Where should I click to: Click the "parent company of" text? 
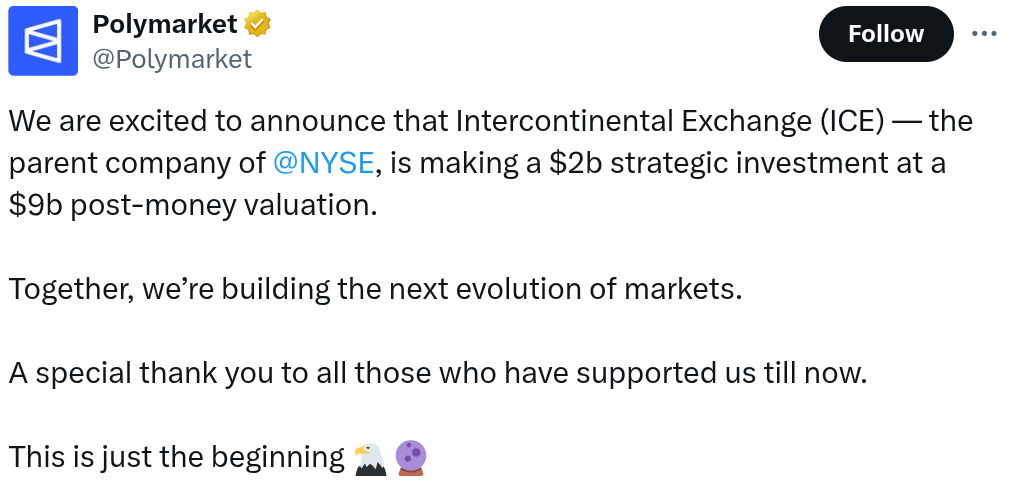point(135,163)
